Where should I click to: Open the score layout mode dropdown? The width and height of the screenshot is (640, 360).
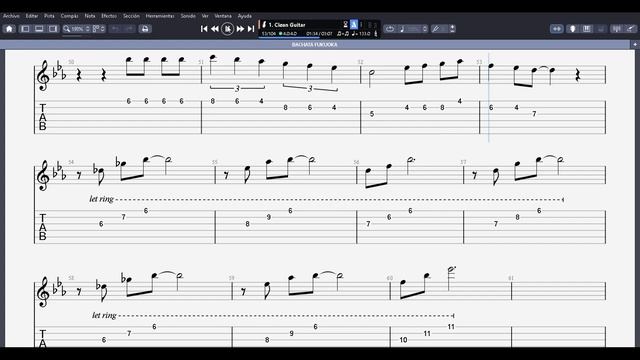click(x=98, y=29)
